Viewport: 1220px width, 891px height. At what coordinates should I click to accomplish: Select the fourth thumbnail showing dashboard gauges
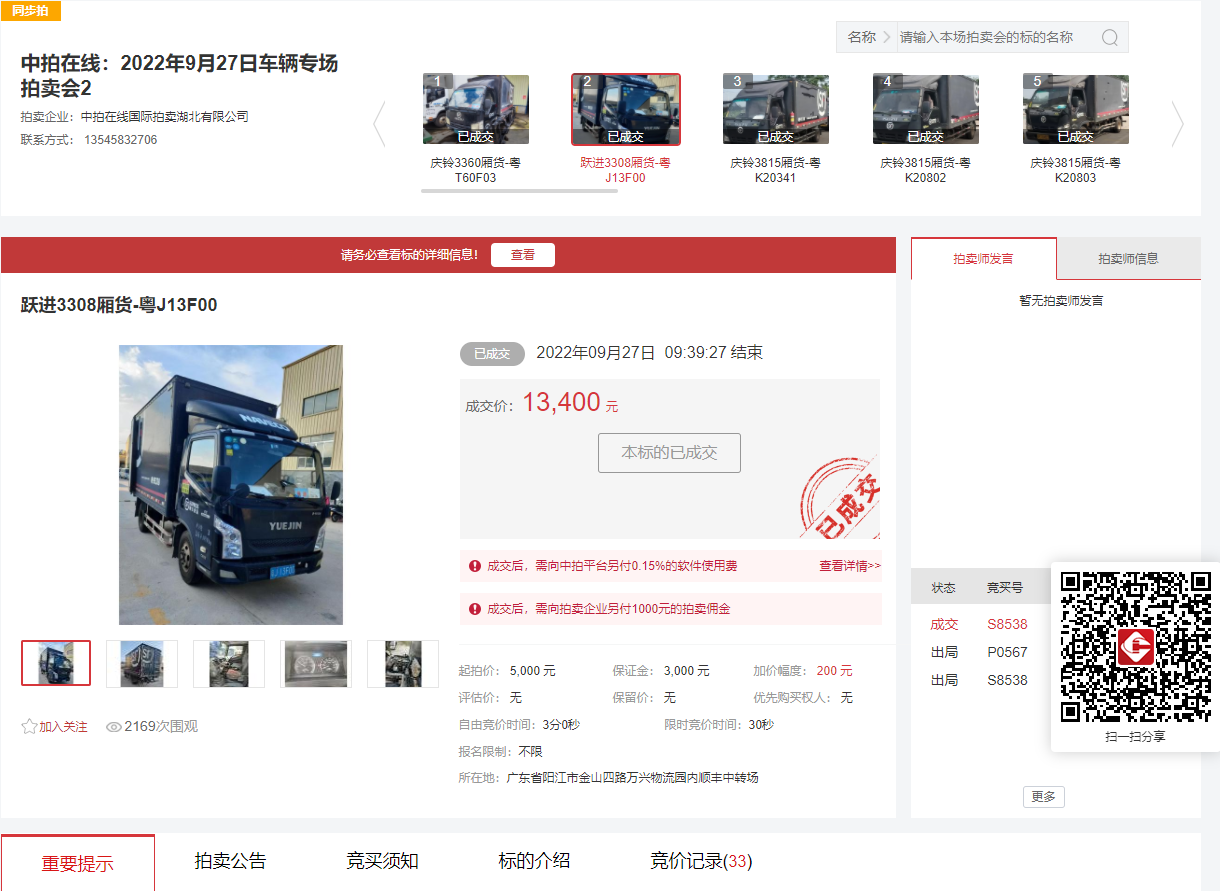coord(316,663)
